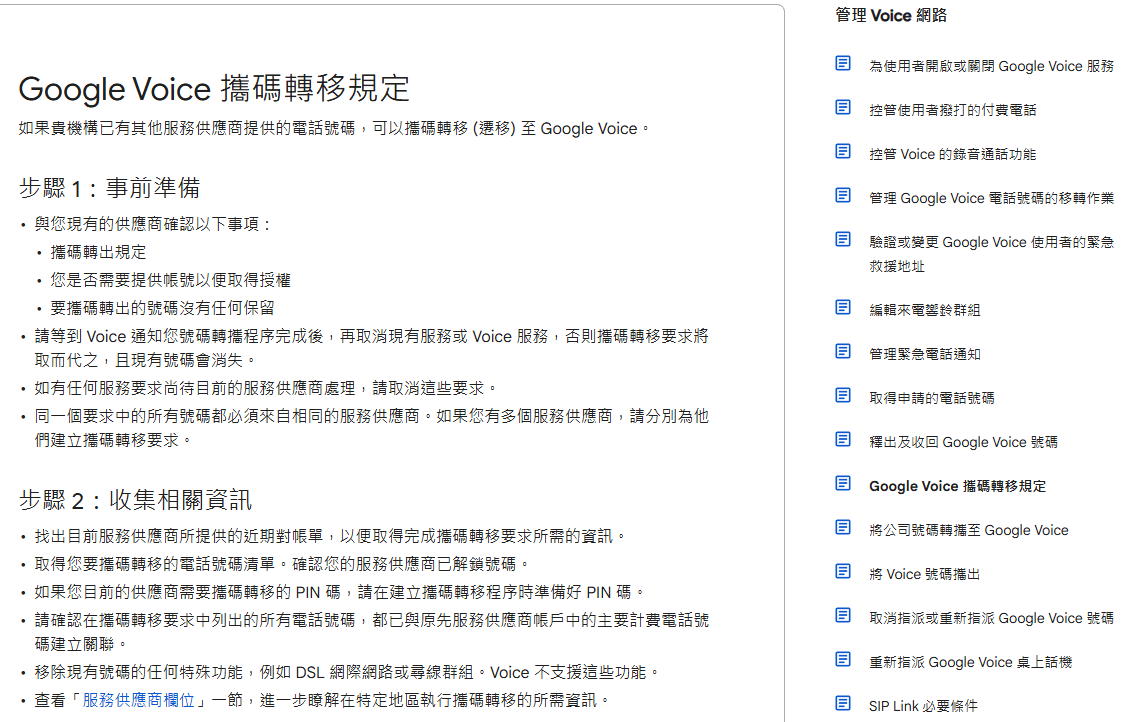This screenshot has height=722, width=1125.
Task: Click document icon beside 編輯來電響鈴群組
Action: pyautogui.click(x=841, y=308)
